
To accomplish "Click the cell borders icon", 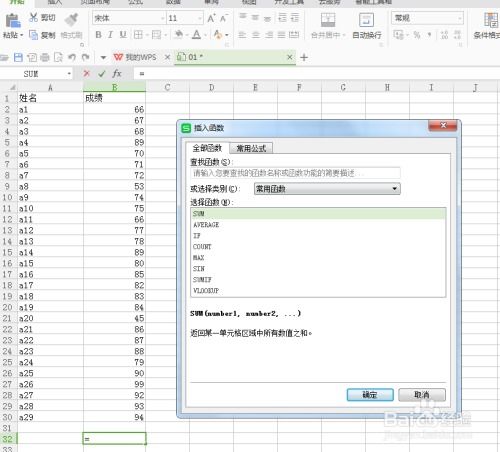I will coord(138,35).
